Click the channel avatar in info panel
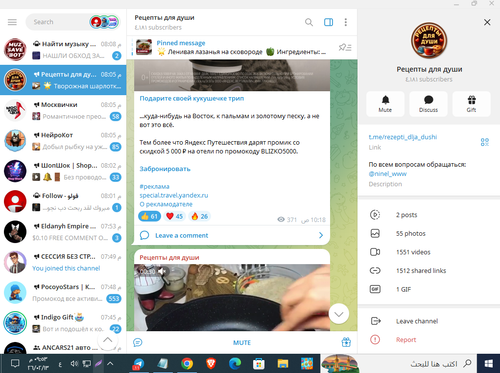This screenshot has width=500, height=373. 429,40
